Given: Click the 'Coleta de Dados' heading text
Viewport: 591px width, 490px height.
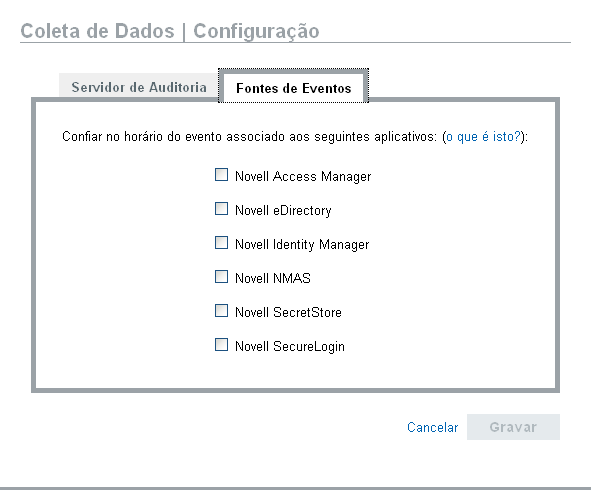Looking at the screenshot, I should pyautogui.click(x=98, y=31).
